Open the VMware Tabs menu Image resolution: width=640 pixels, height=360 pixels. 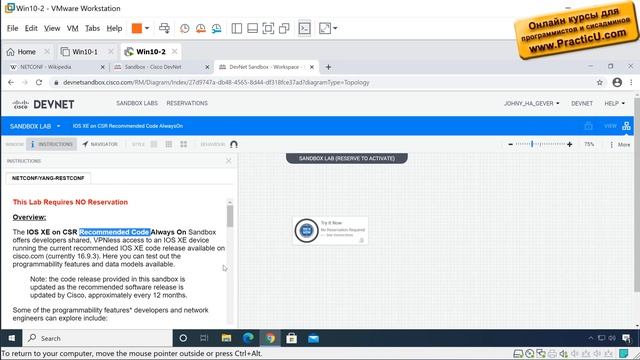92,28
